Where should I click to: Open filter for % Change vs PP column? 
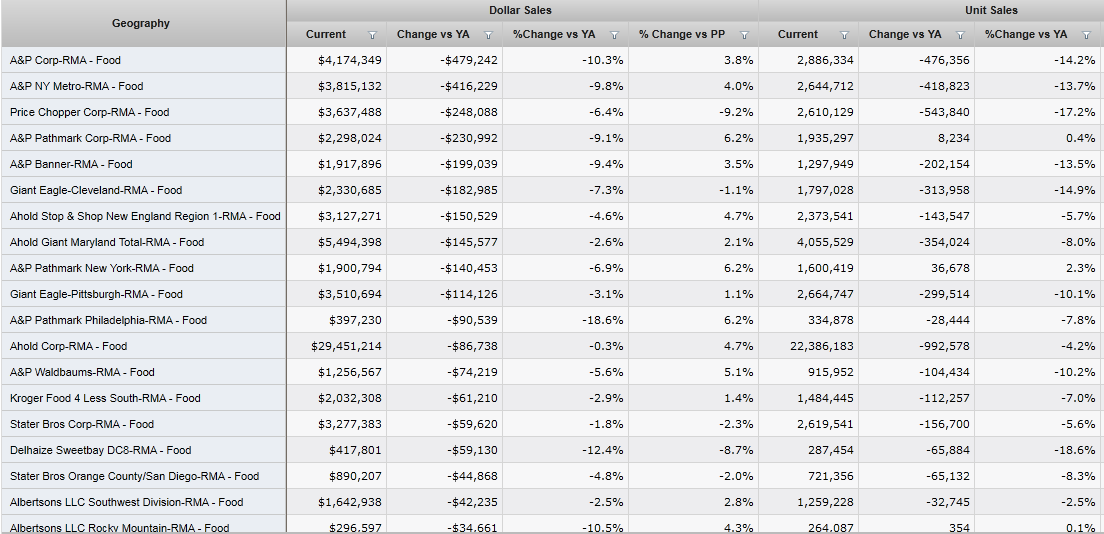744,35
